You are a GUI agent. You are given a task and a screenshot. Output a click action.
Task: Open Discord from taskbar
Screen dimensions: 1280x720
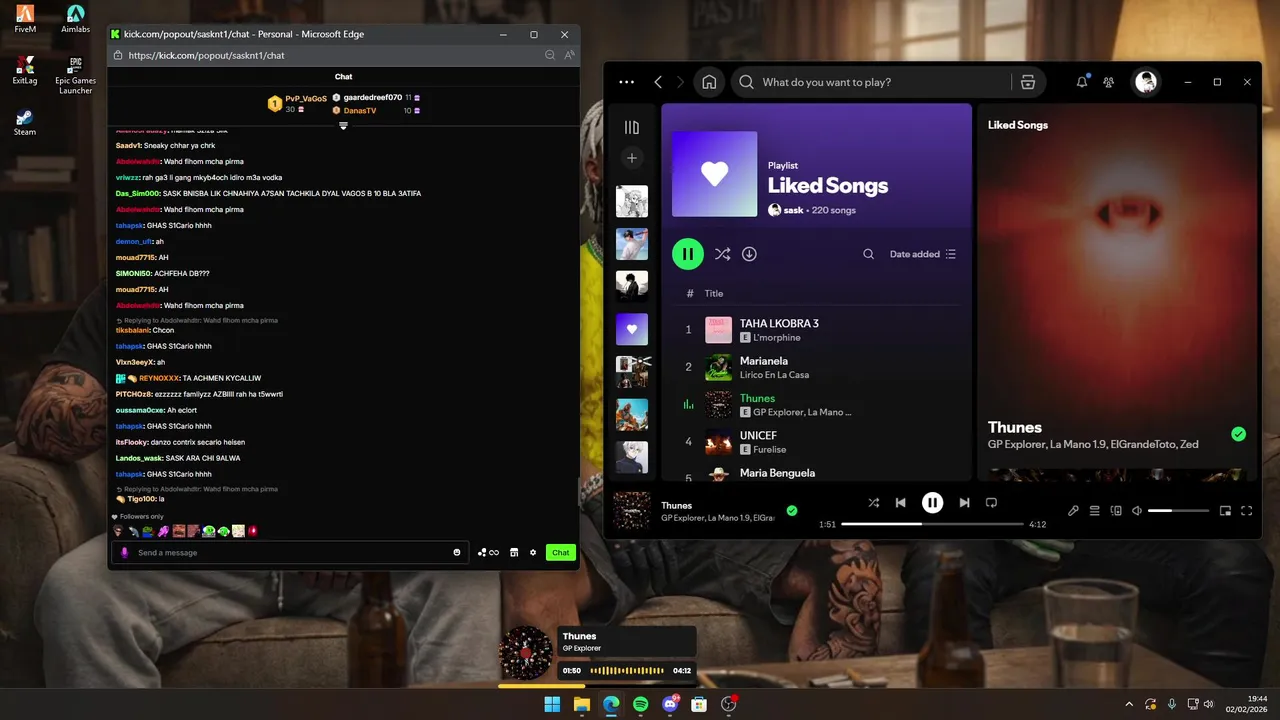click(x=670, y=704)
